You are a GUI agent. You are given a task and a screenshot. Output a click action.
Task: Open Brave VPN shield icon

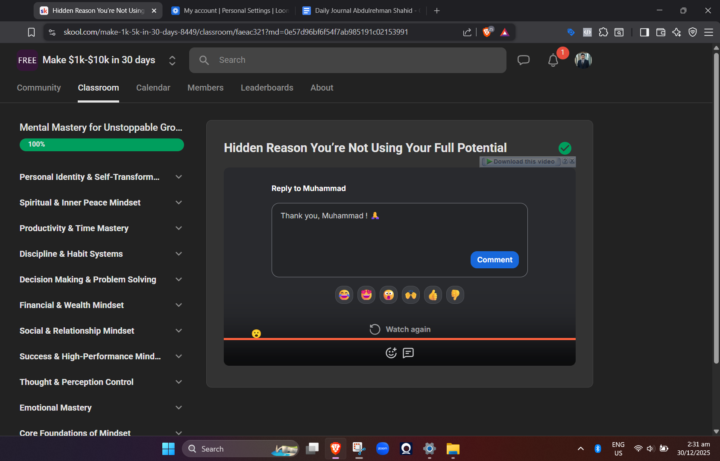click(x=692, y=32)
